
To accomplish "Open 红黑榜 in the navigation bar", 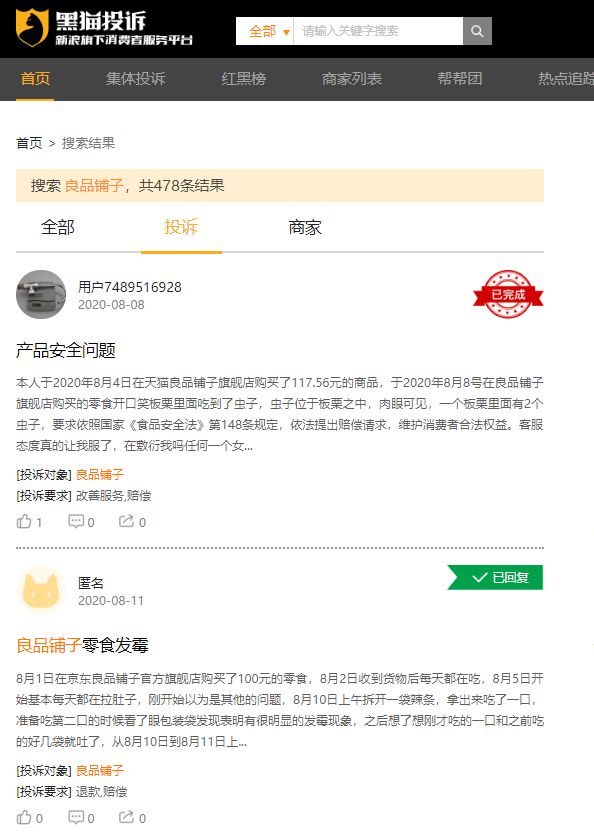I will click(244, 79).
